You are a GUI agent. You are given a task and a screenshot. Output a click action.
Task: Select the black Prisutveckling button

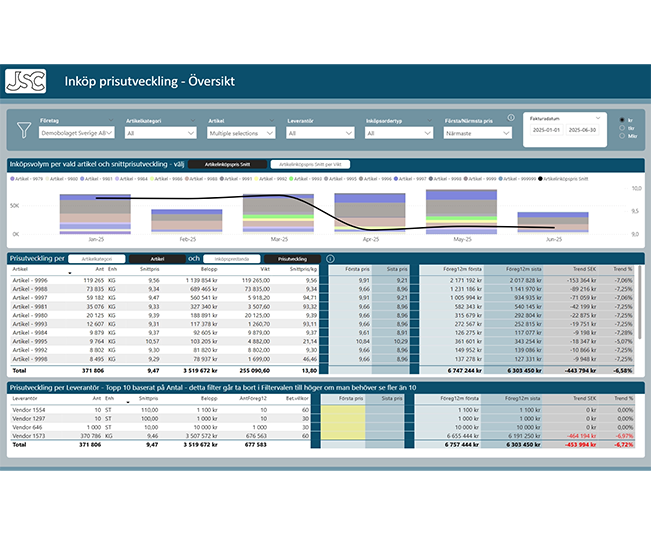292,259
